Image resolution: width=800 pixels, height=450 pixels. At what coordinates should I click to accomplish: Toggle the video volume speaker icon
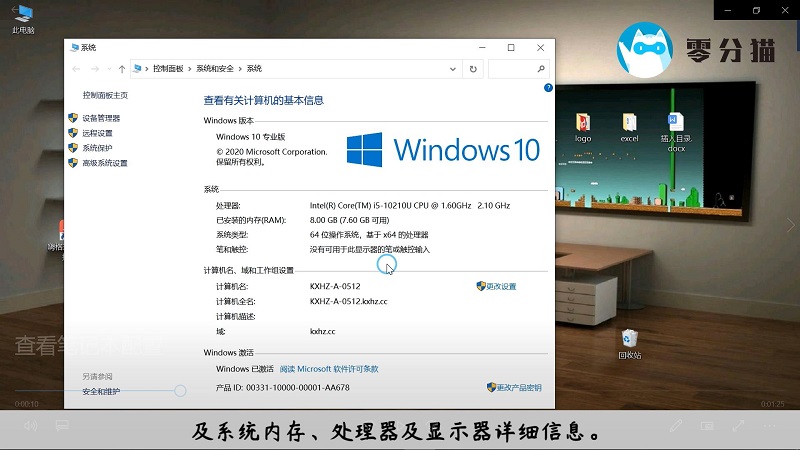tap(30, 426)
